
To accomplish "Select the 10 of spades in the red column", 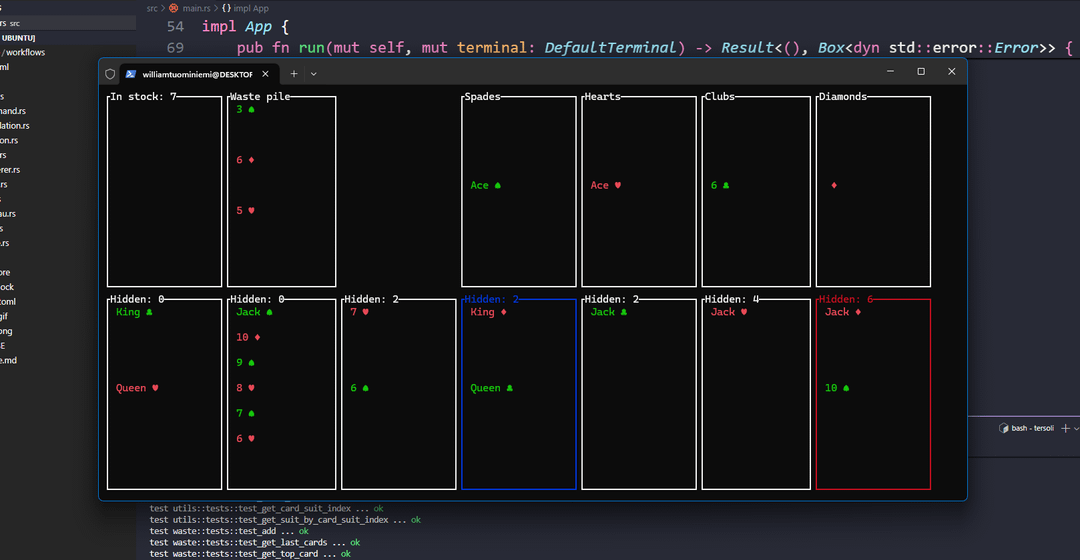I will 837,388.
